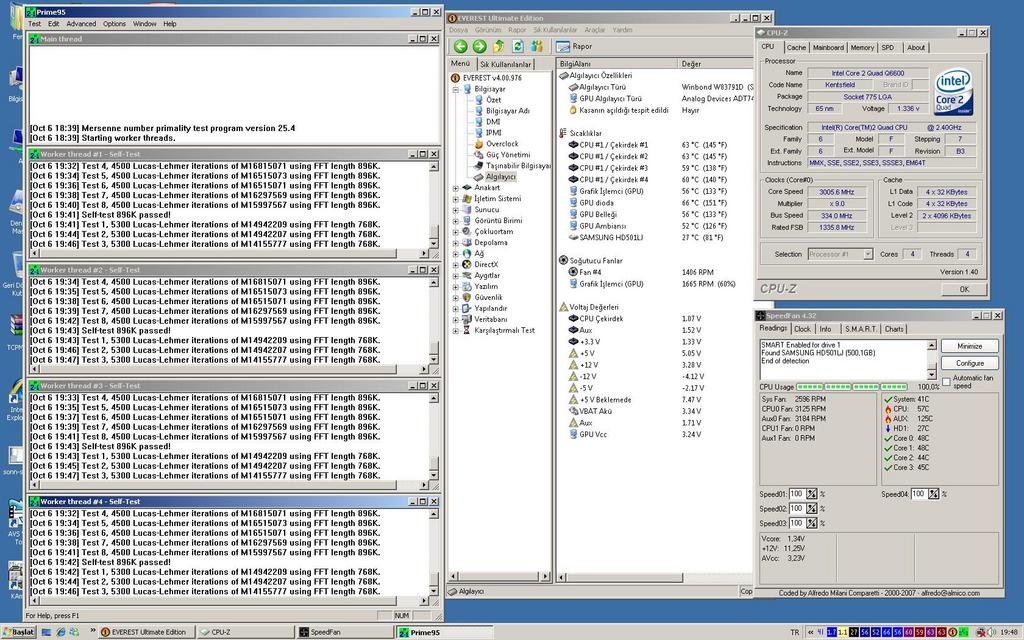Switch to Sık Kullanılanlar tab in EVEREST
The width and height of the screenshot is (1024, 640).
coord(505,65)
